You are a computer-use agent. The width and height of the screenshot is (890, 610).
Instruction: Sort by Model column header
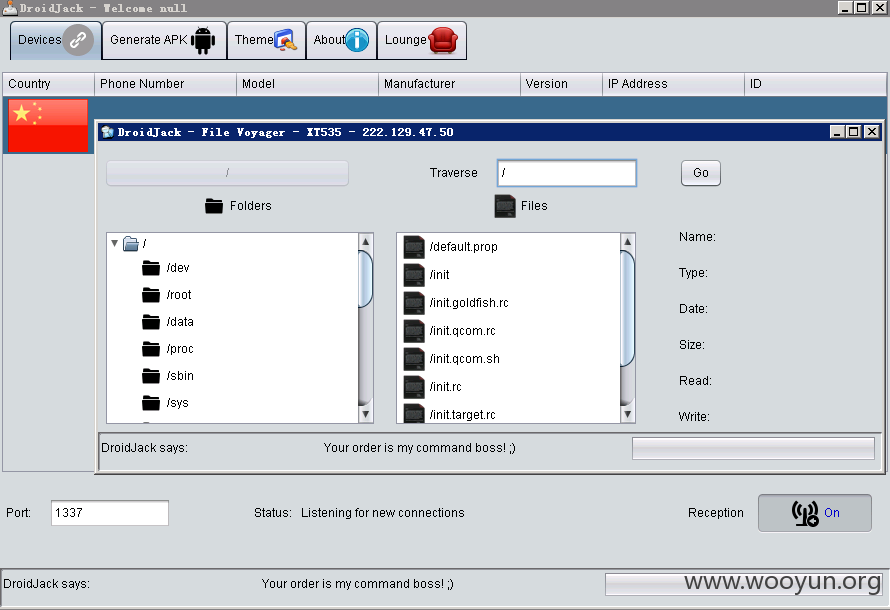point(307,84)
